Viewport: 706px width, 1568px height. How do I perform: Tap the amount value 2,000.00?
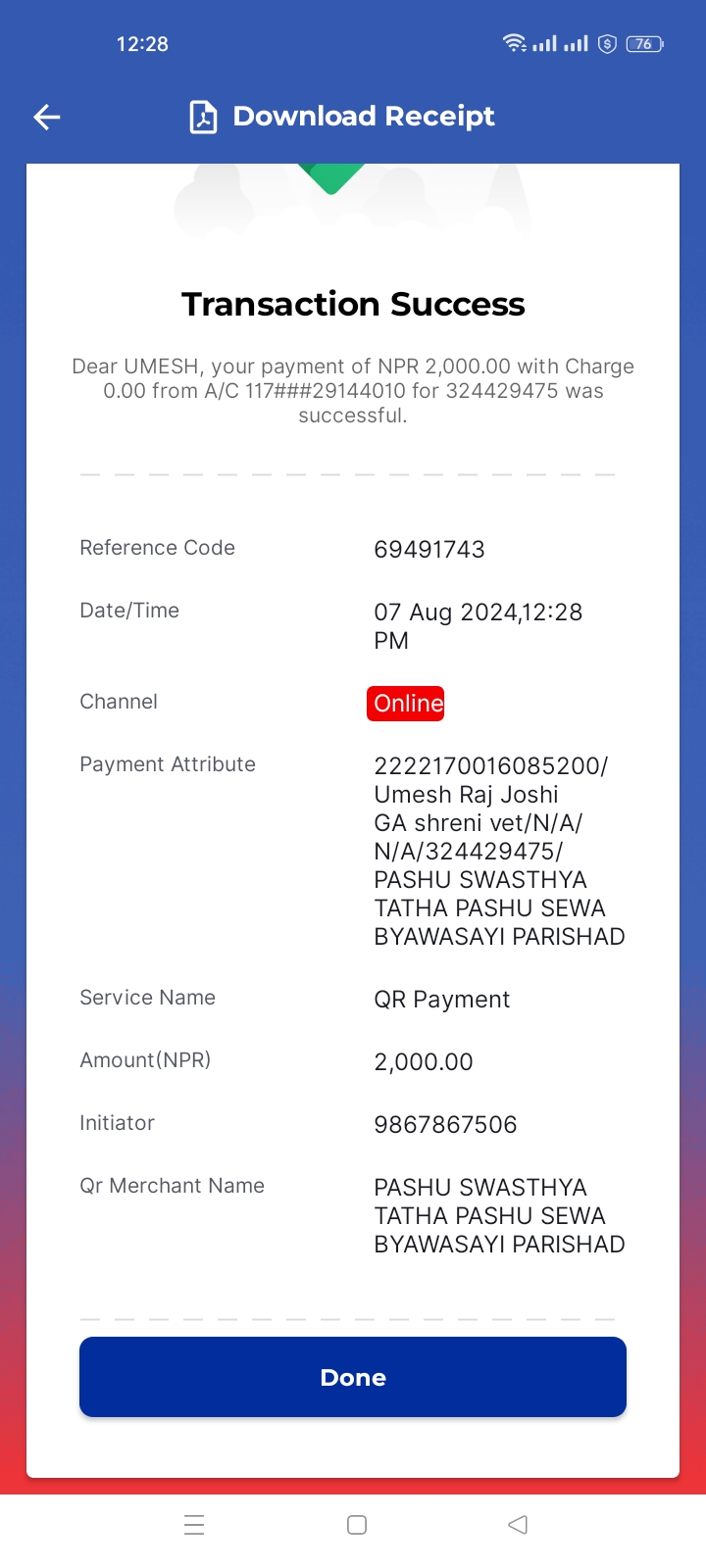click(424, 1061)
